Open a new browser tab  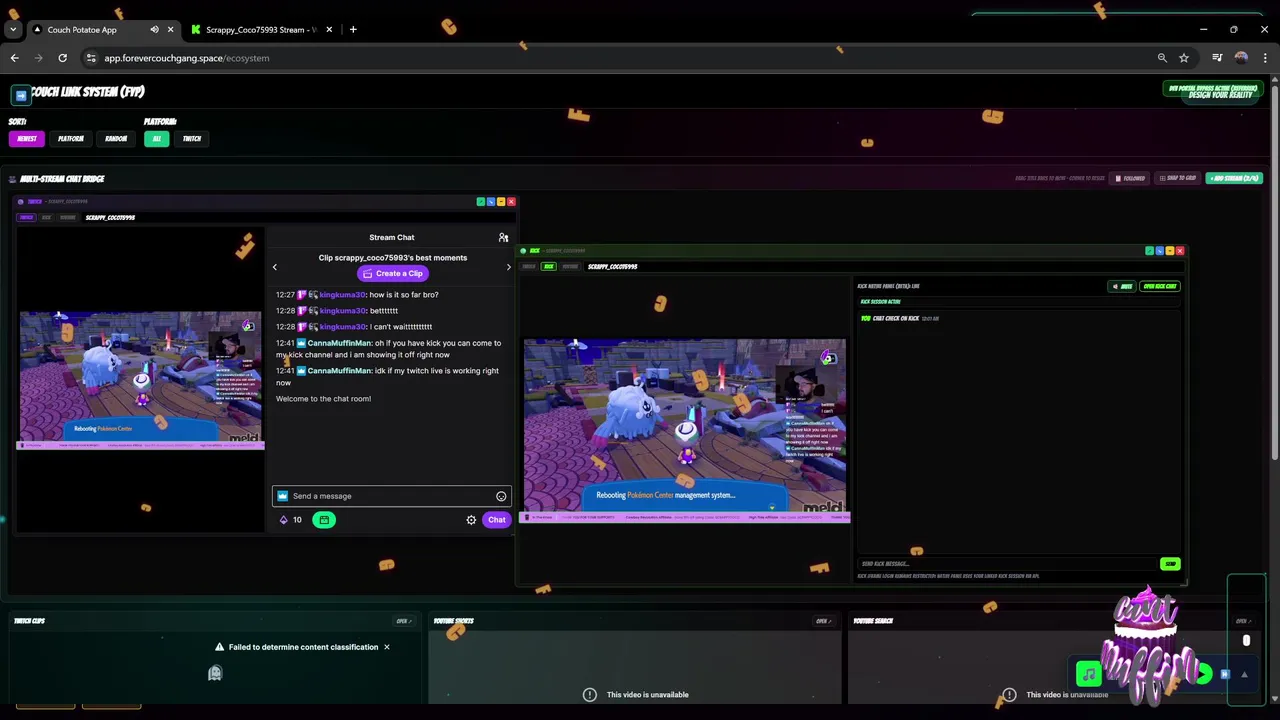tap(353, 30)
